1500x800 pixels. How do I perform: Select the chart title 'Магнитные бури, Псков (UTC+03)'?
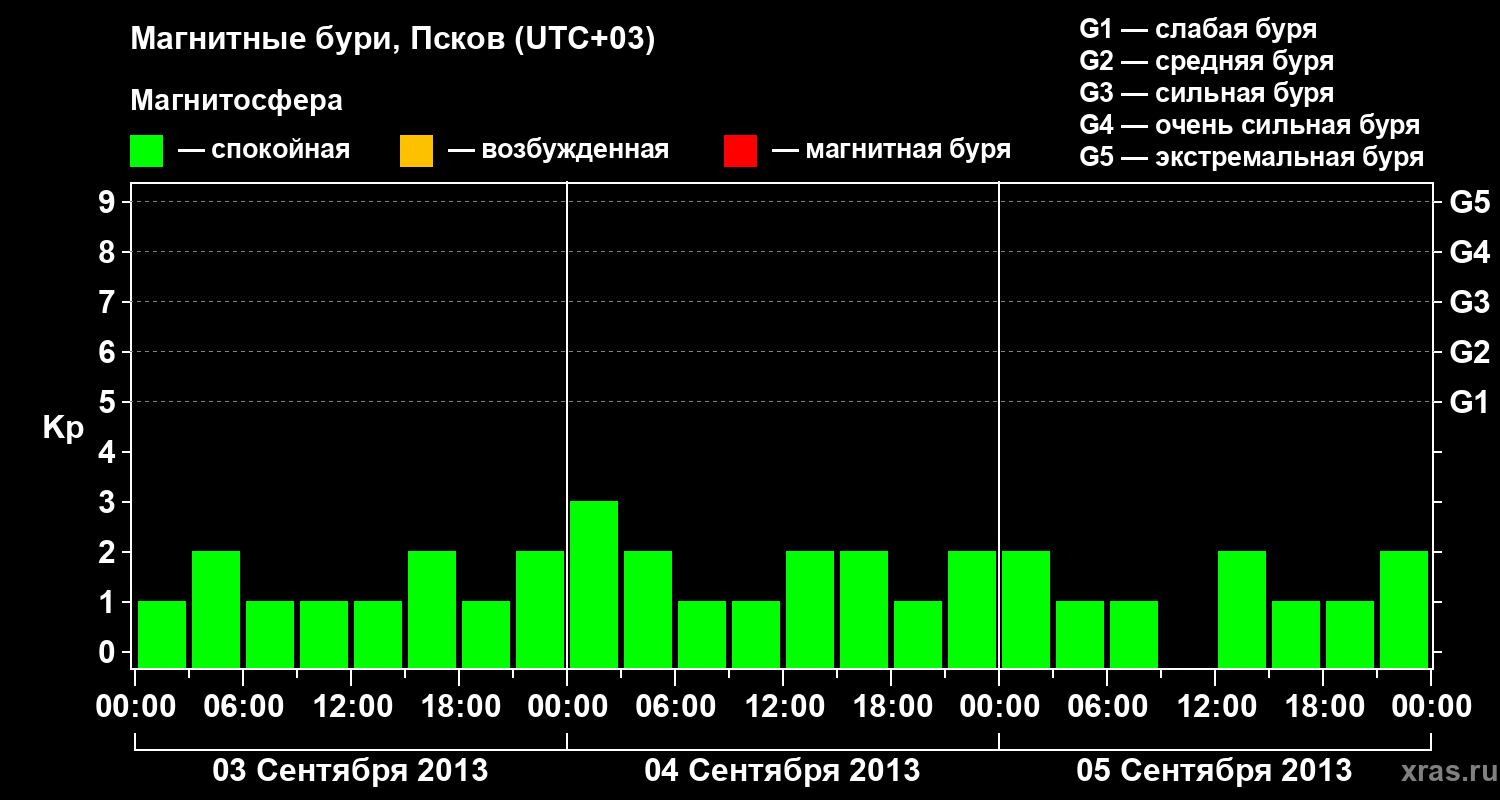(393, 40)
